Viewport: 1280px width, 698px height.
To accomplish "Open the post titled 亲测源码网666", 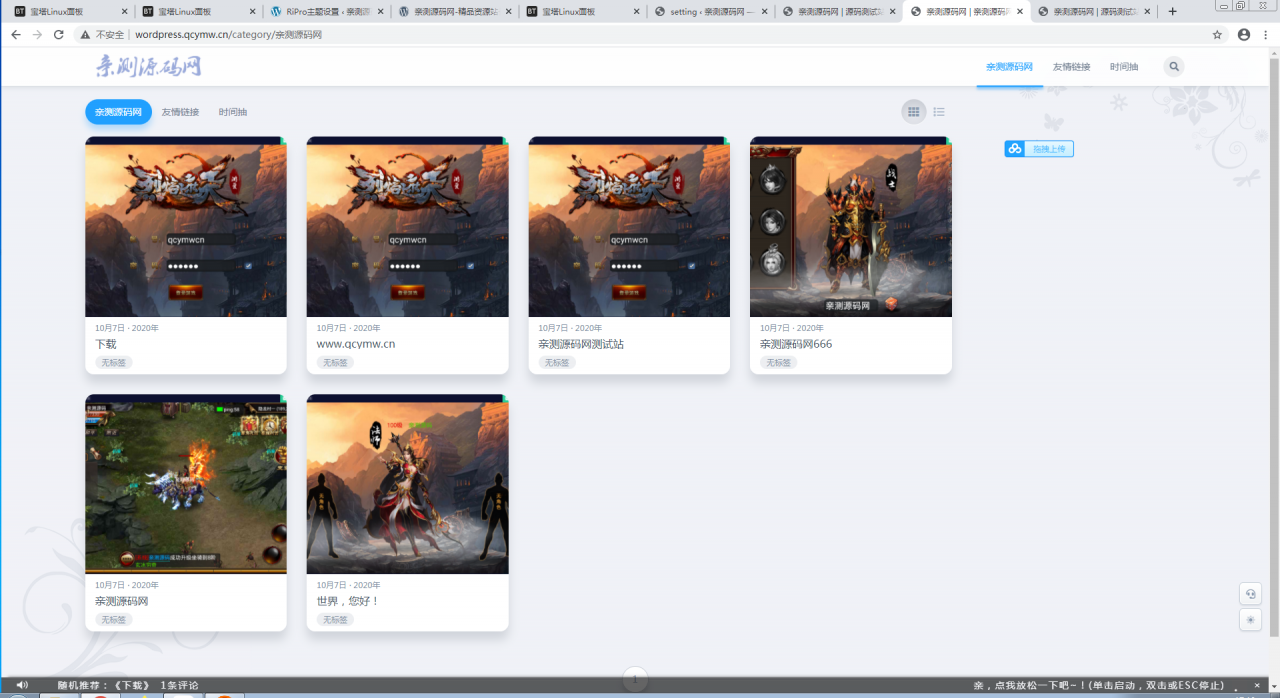I will coord(796,344).
